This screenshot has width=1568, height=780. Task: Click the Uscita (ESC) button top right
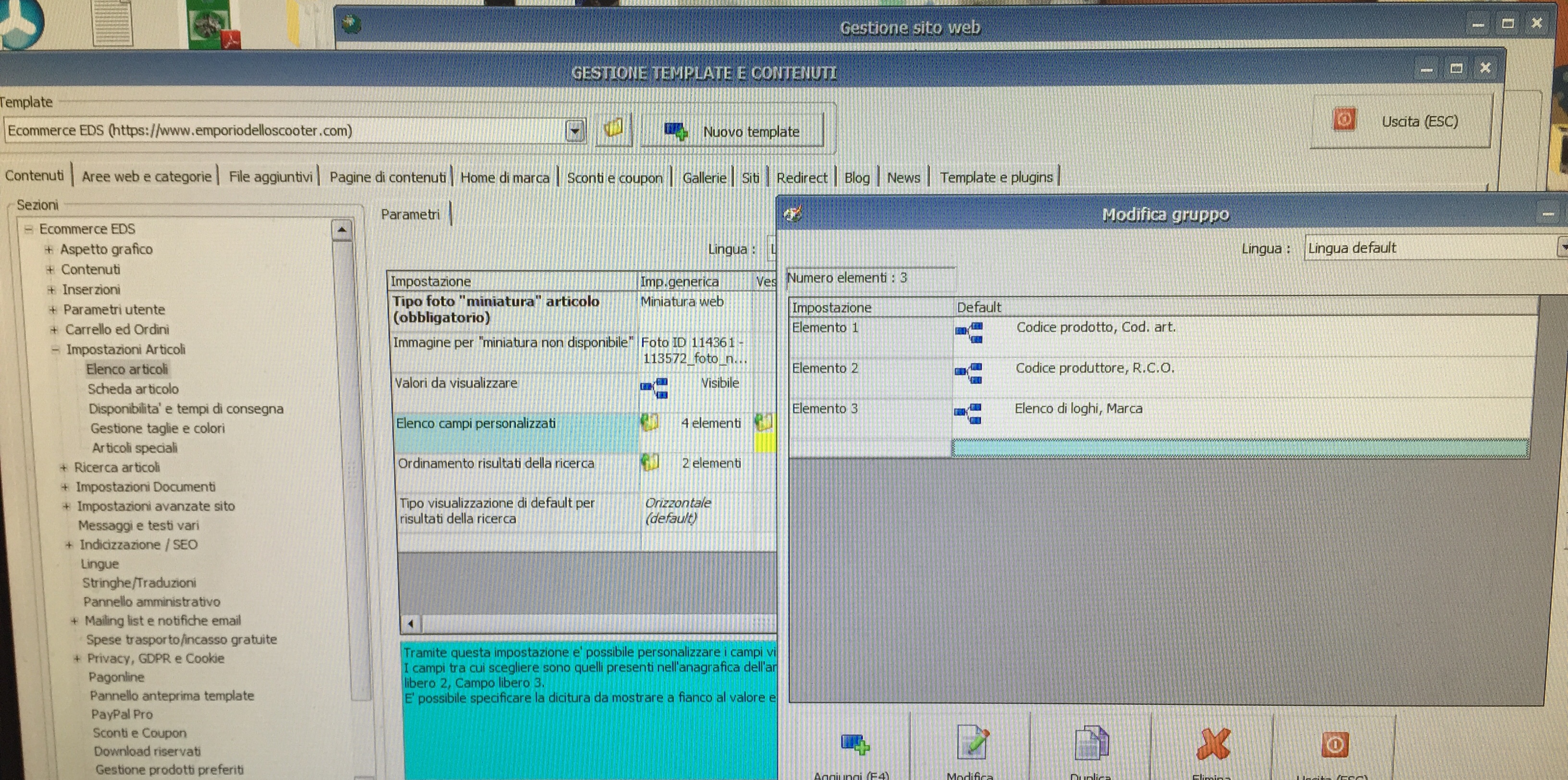pyautogui.click(x=1401, y=121)
